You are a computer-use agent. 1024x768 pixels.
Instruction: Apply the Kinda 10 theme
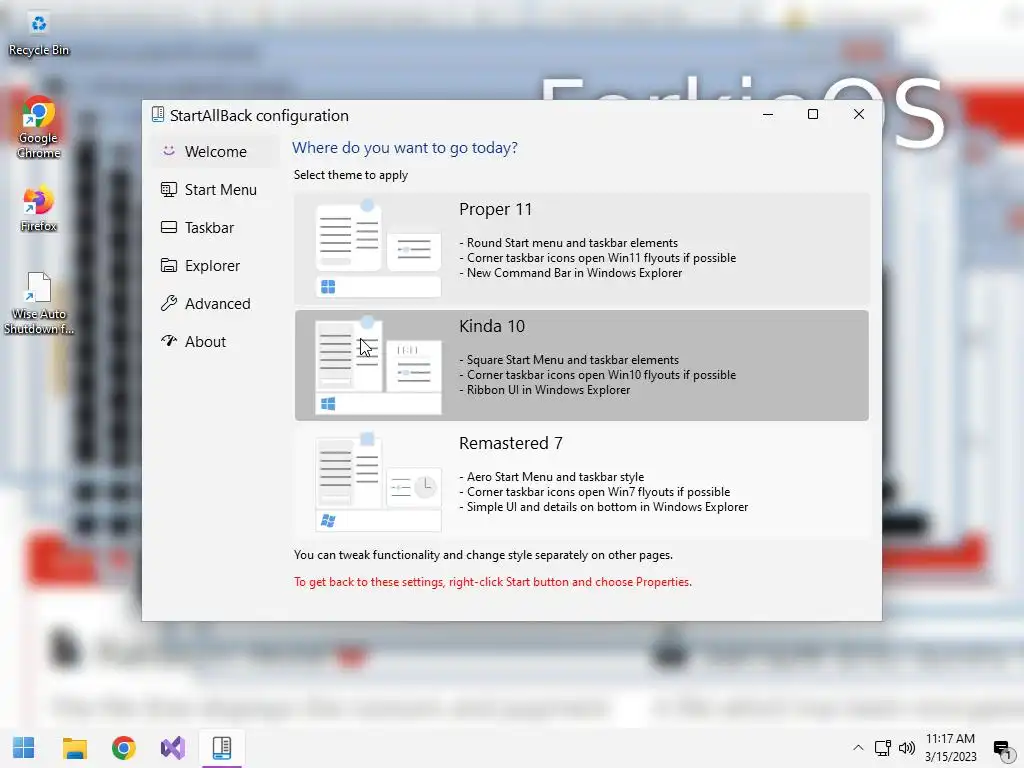(581, 365)
